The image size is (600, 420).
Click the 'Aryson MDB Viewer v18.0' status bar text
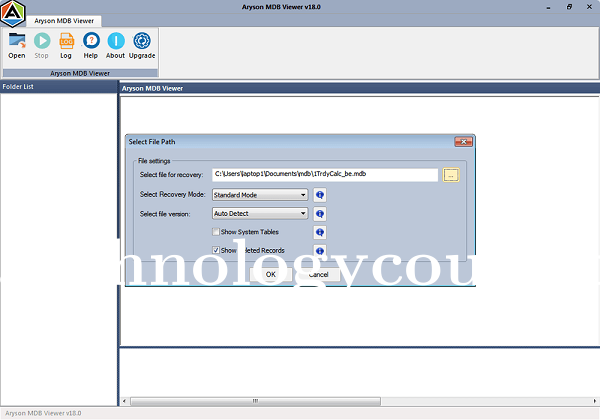pos(43,413)
